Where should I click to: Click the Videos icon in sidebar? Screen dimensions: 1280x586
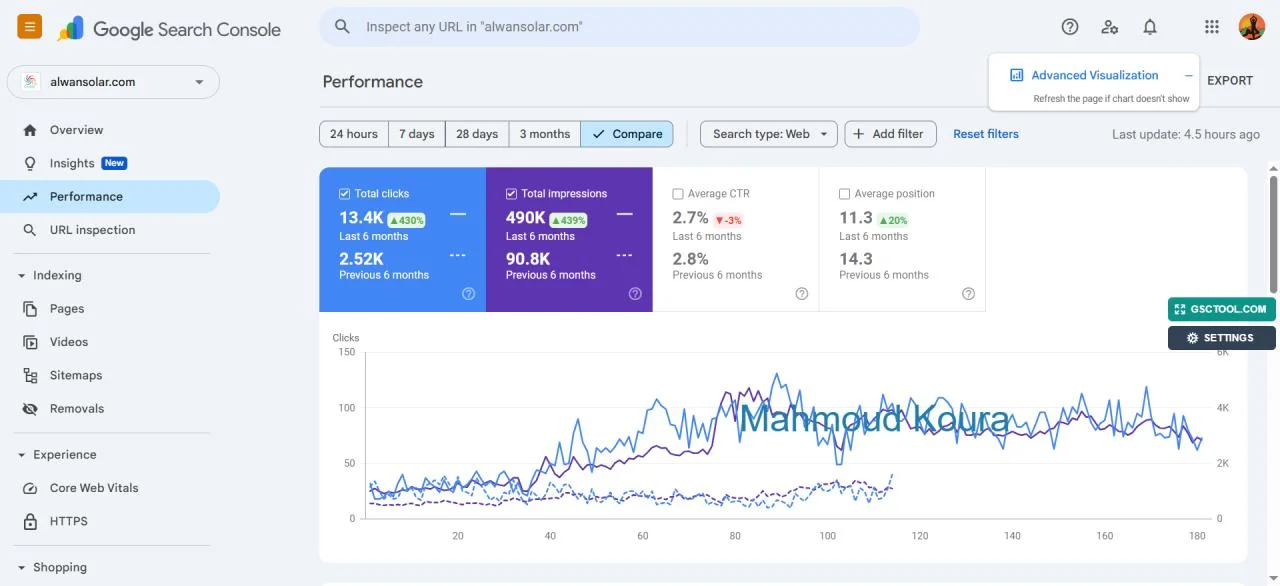[30, 342]
